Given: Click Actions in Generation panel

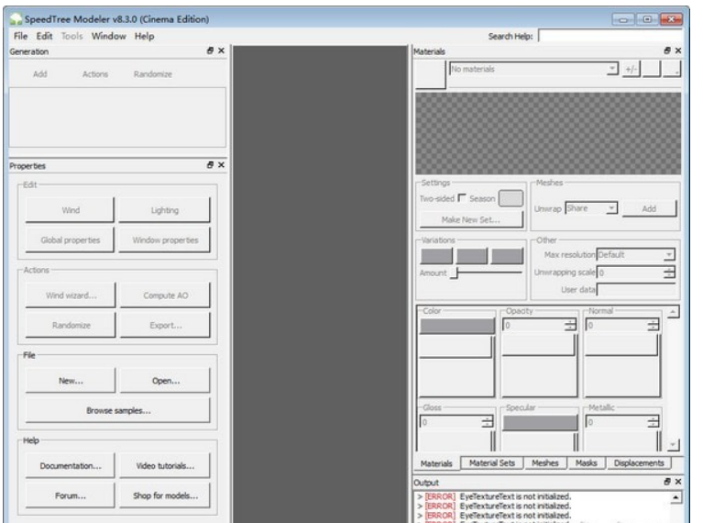Looking at the screenshot, I should click(95, 74).
